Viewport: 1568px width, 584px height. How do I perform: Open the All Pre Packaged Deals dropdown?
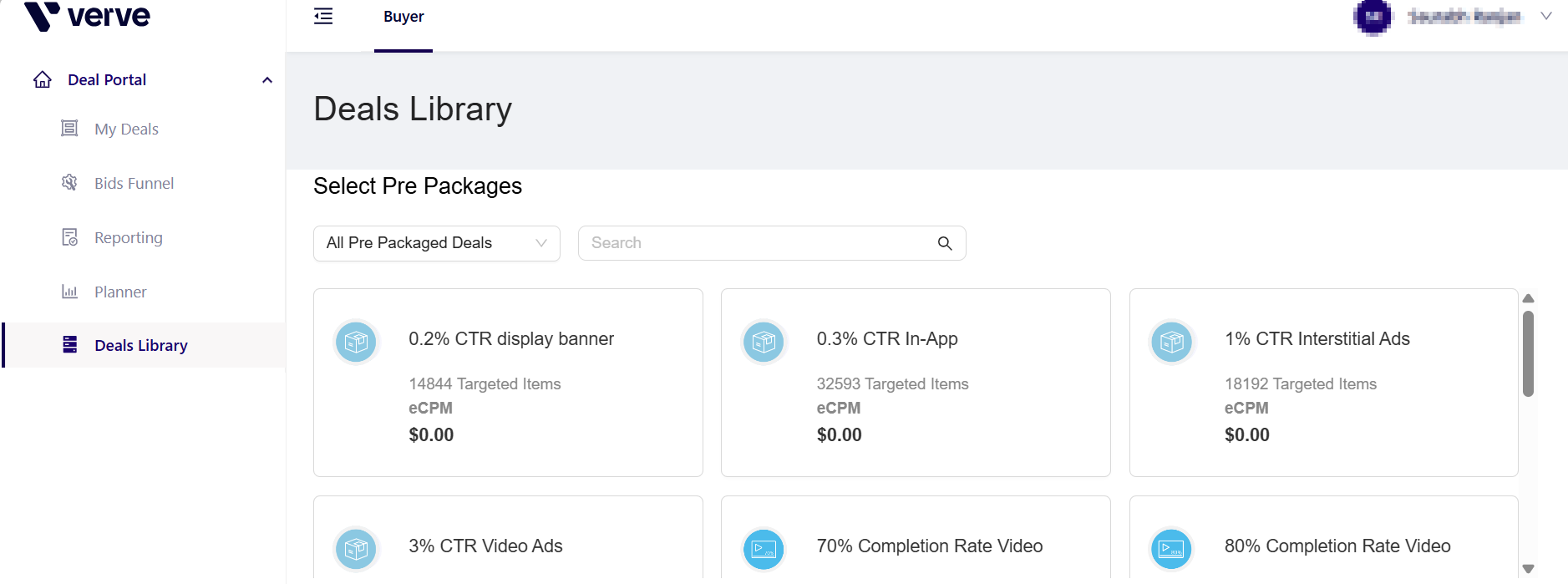click(x=436, y=243)
